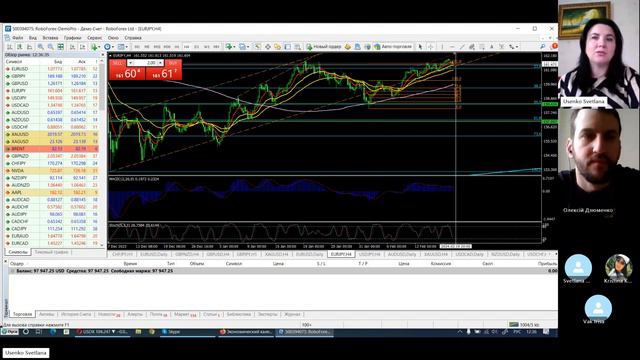Select M15 timeframe
Viewport: 640px width, 360px height.
tap(157, 47)
